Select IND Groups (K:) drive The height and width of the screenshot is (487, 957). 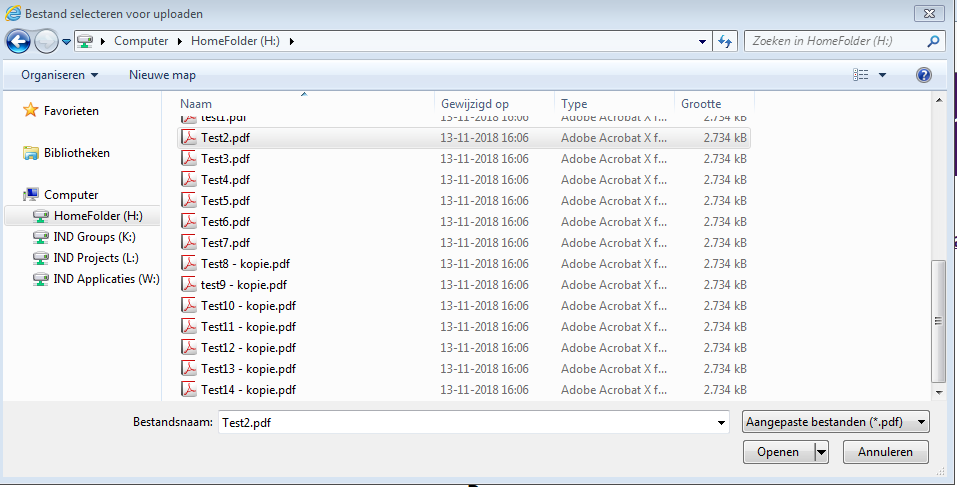click(94, 237)
